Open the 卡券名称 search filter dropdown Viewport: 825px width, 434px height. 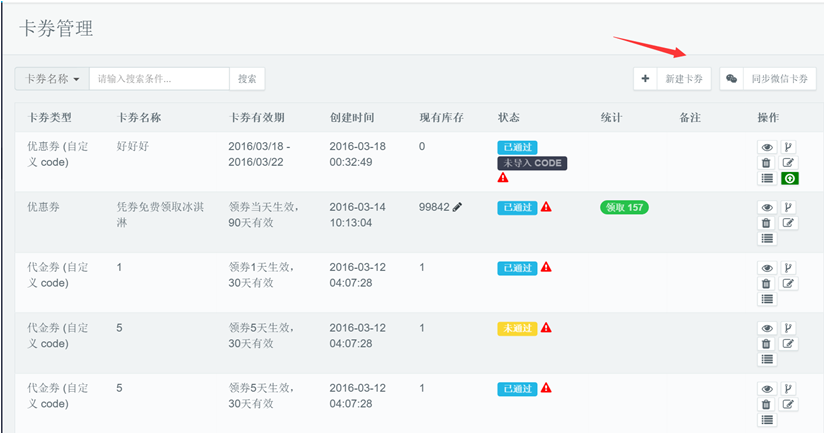(52, 79)
